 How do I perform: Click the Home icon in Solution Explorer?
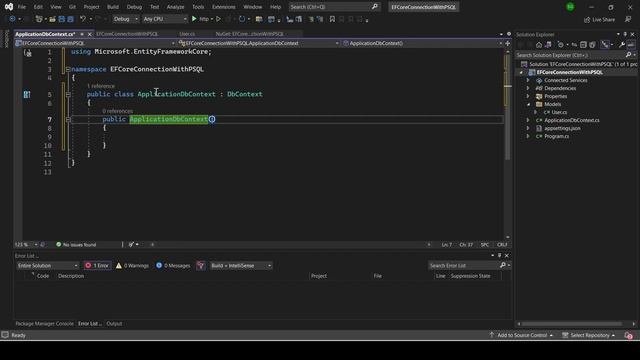[x=539, y=45]
